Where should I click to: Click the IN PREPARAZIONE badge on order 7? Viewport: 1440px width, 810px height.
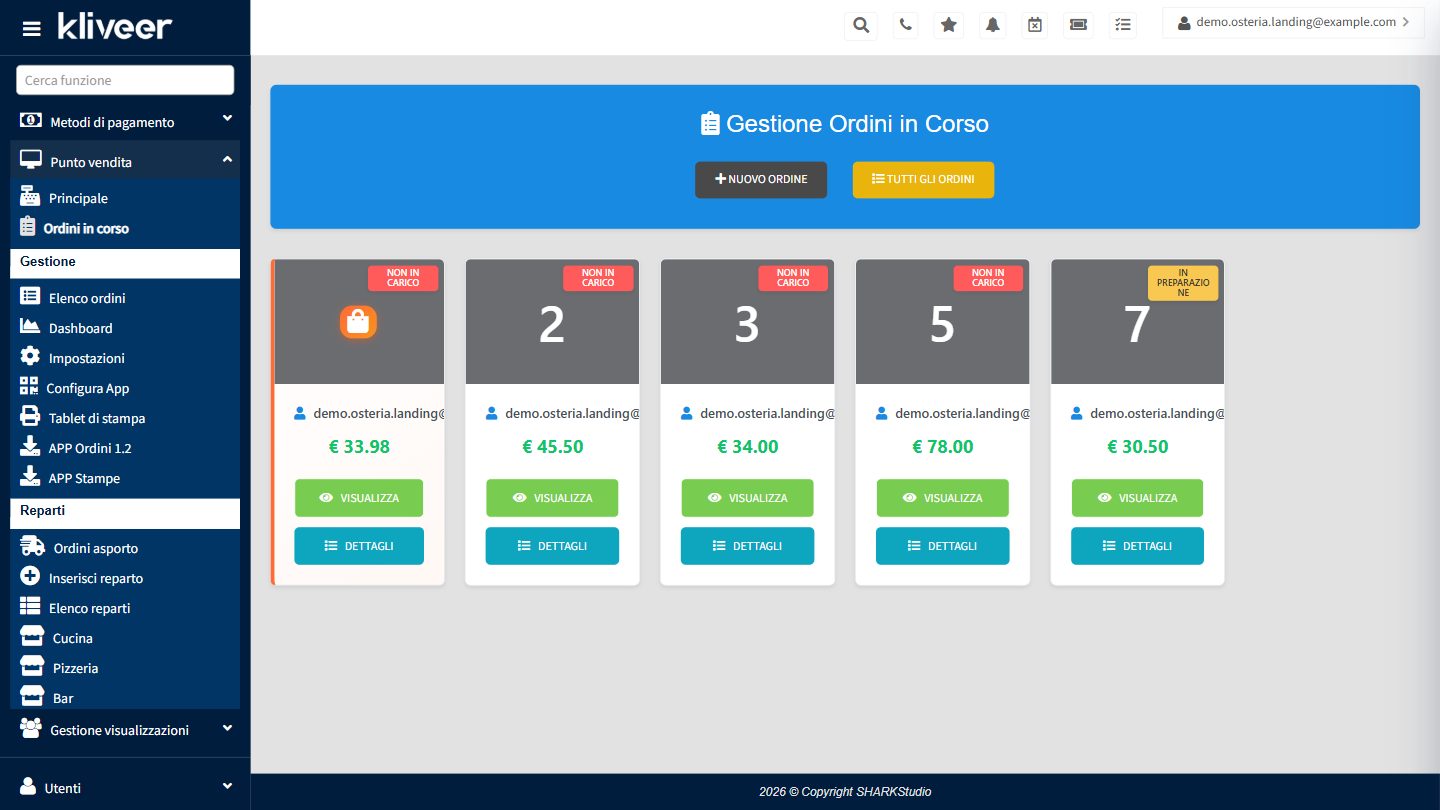click(1183, 283)
